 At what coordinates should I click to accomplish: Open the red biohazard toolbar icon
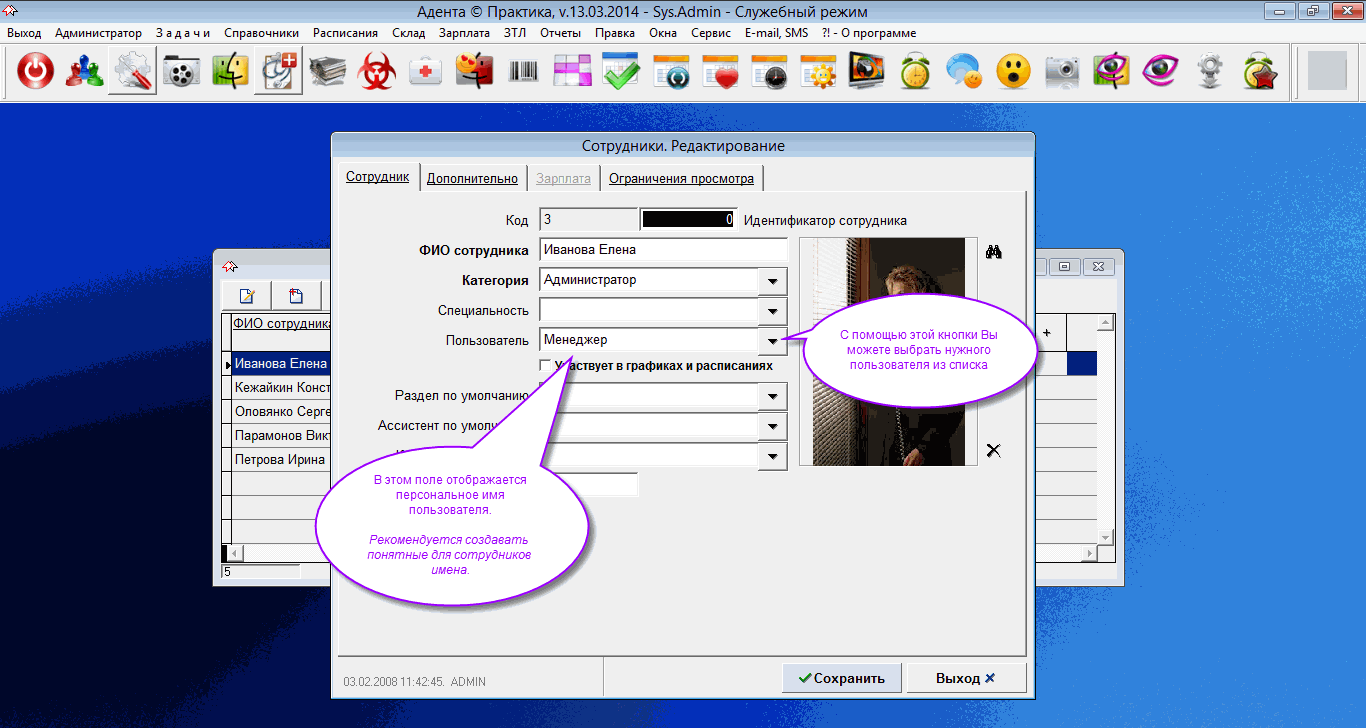pos(377,72)
